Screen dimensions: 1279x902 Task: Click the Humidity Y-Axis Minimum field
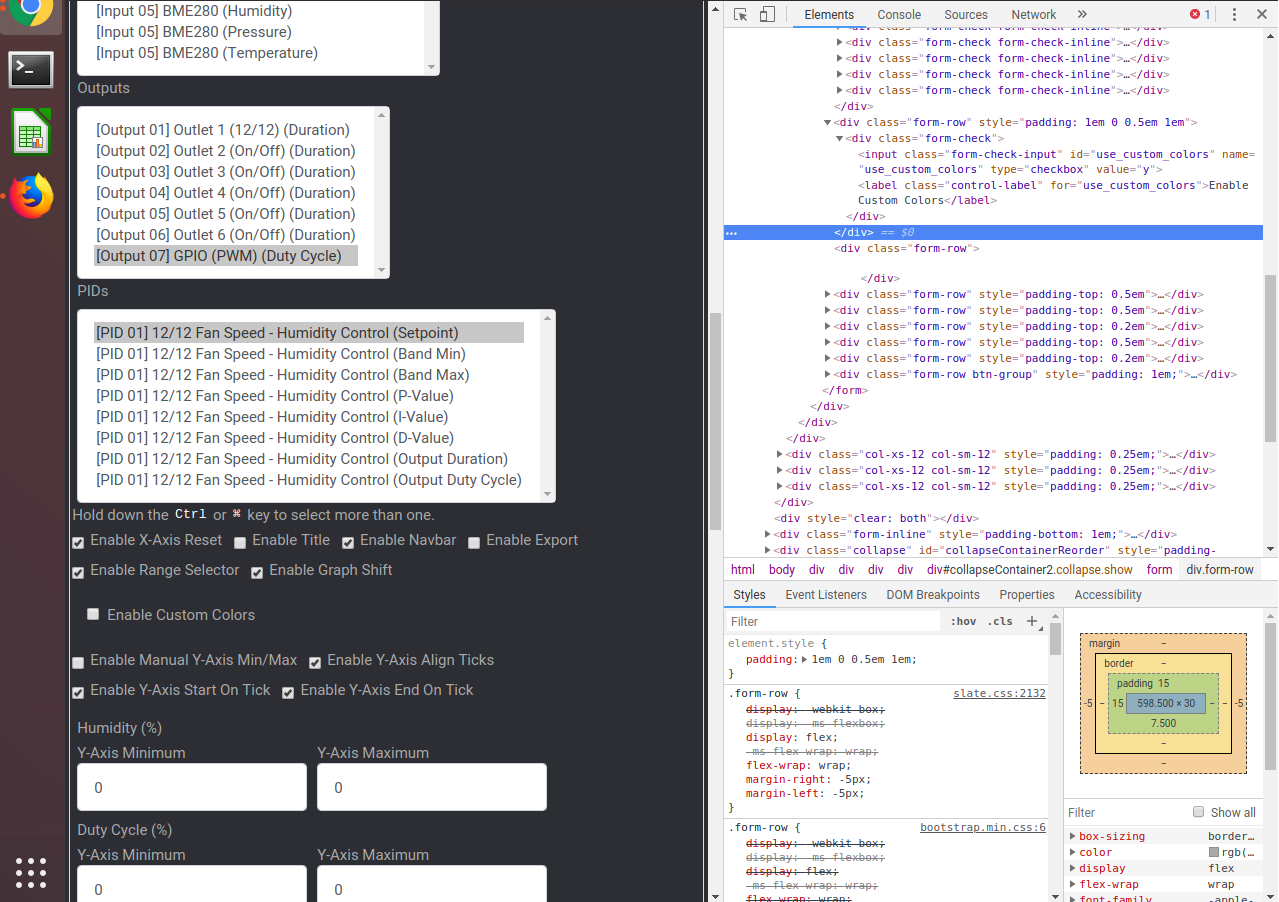[x=191, y=787]
